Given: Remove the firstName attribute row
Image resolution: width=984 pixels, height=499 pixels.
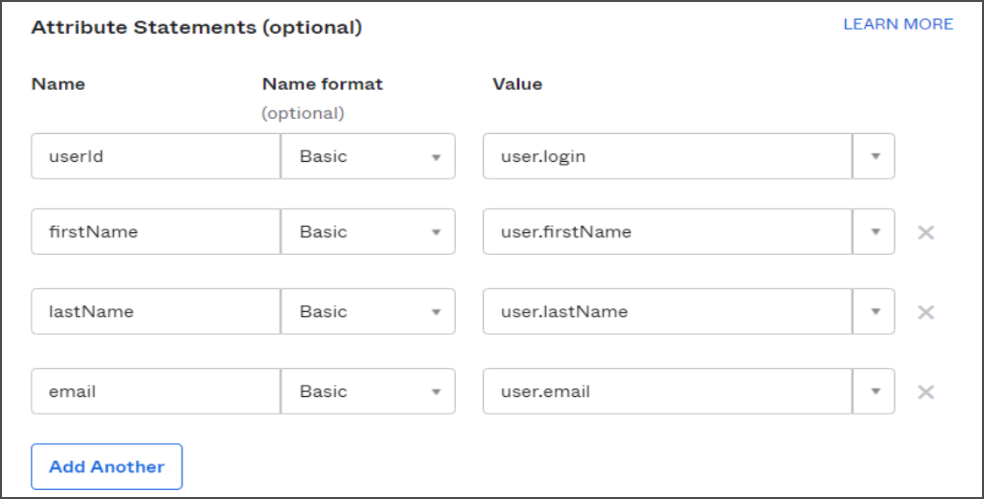Looking at the screenshot, I should click(926, 232).
